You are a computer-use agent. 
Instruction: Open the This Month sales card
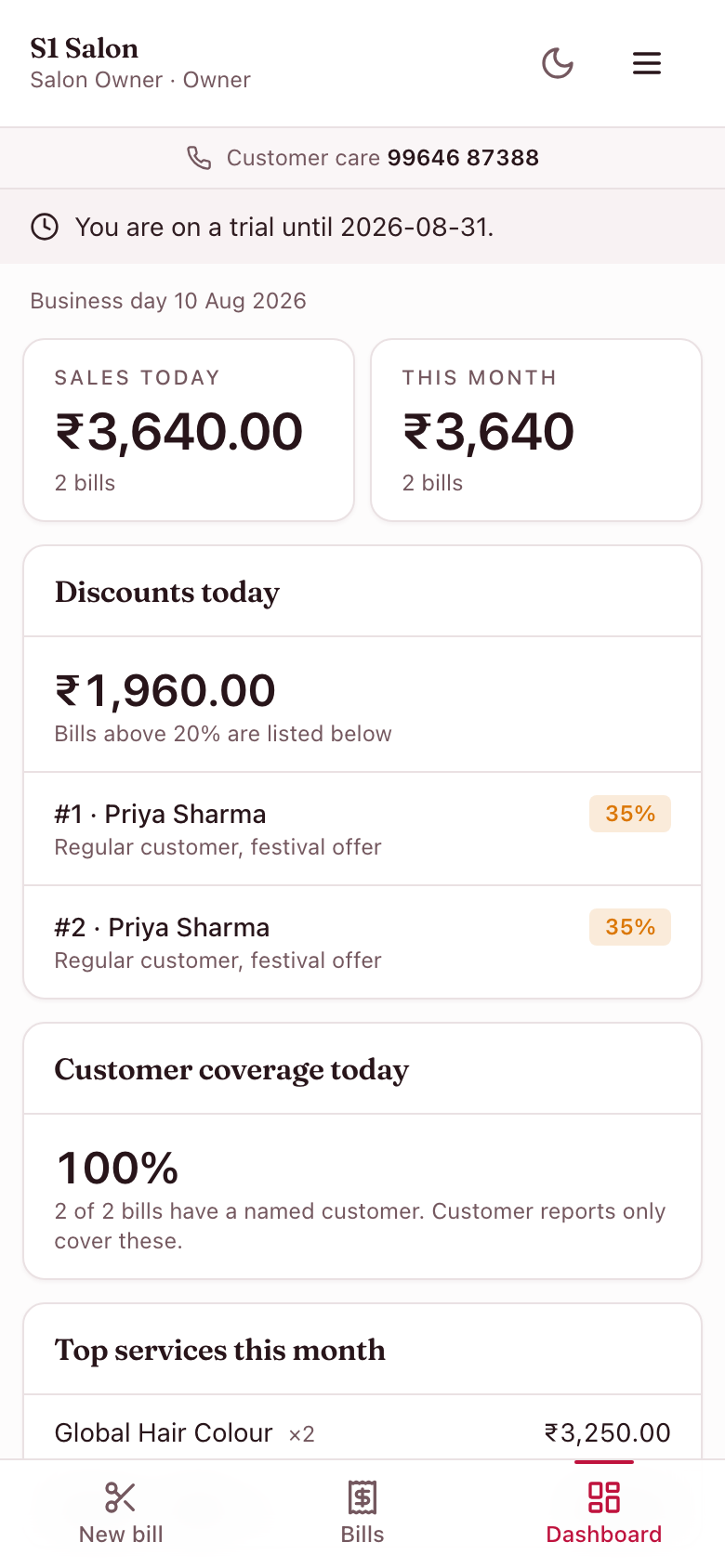[536, 430]
